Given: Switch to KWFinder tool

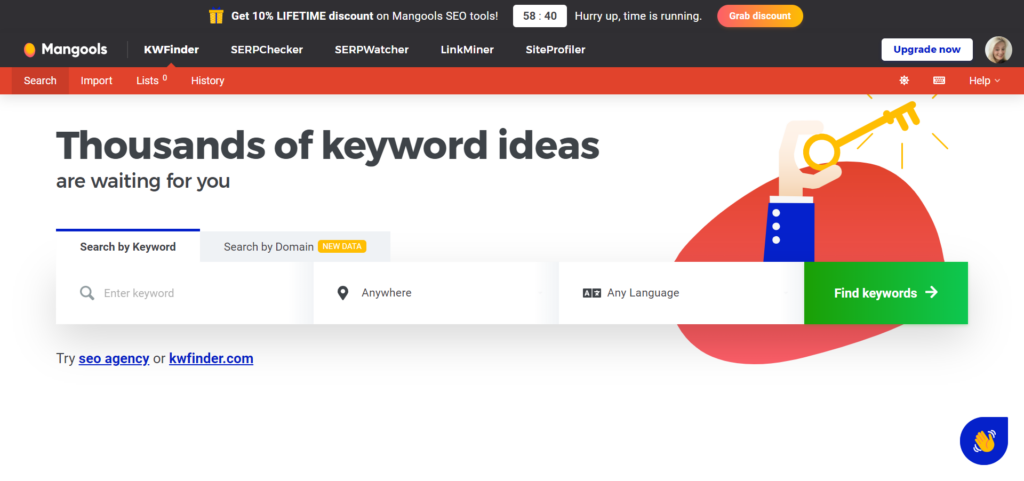Looking at the screenshot, I should (x=171, y=50).
